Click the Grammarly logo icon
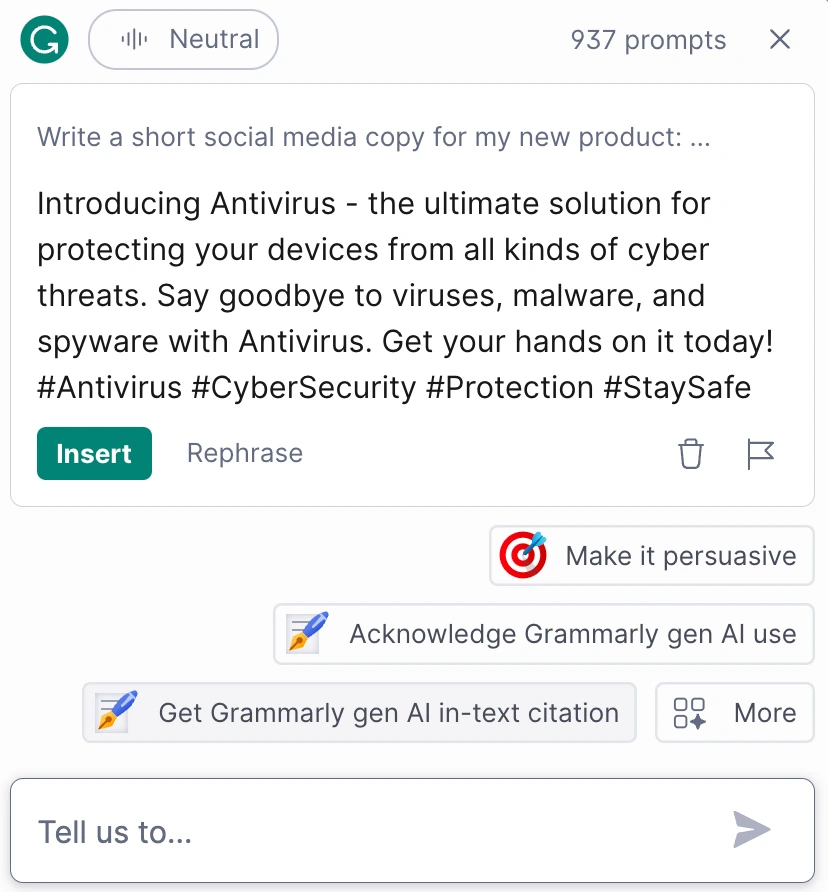This screenshot has width=828, height=892. click(43, 39)
